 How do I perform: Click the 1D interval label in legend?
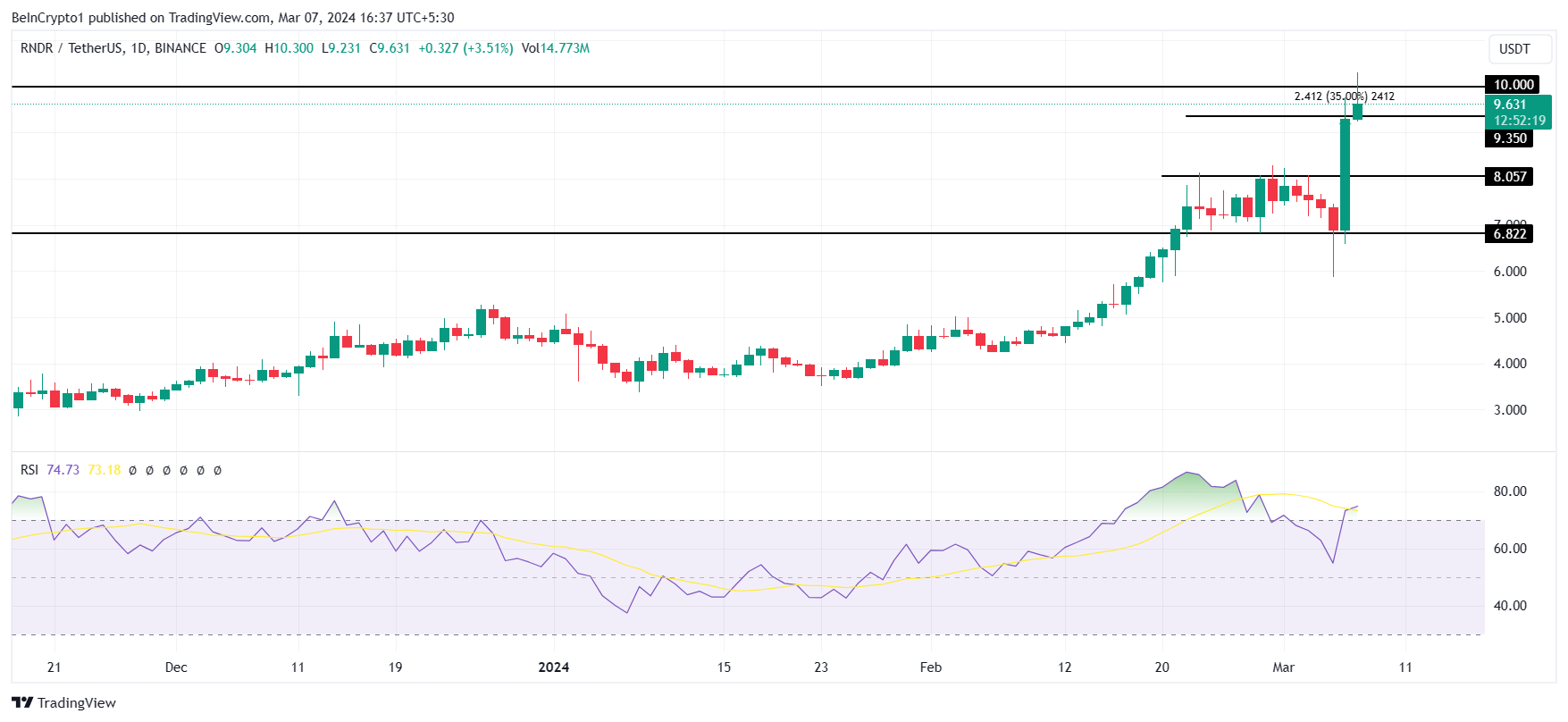[x=138, y=48]
